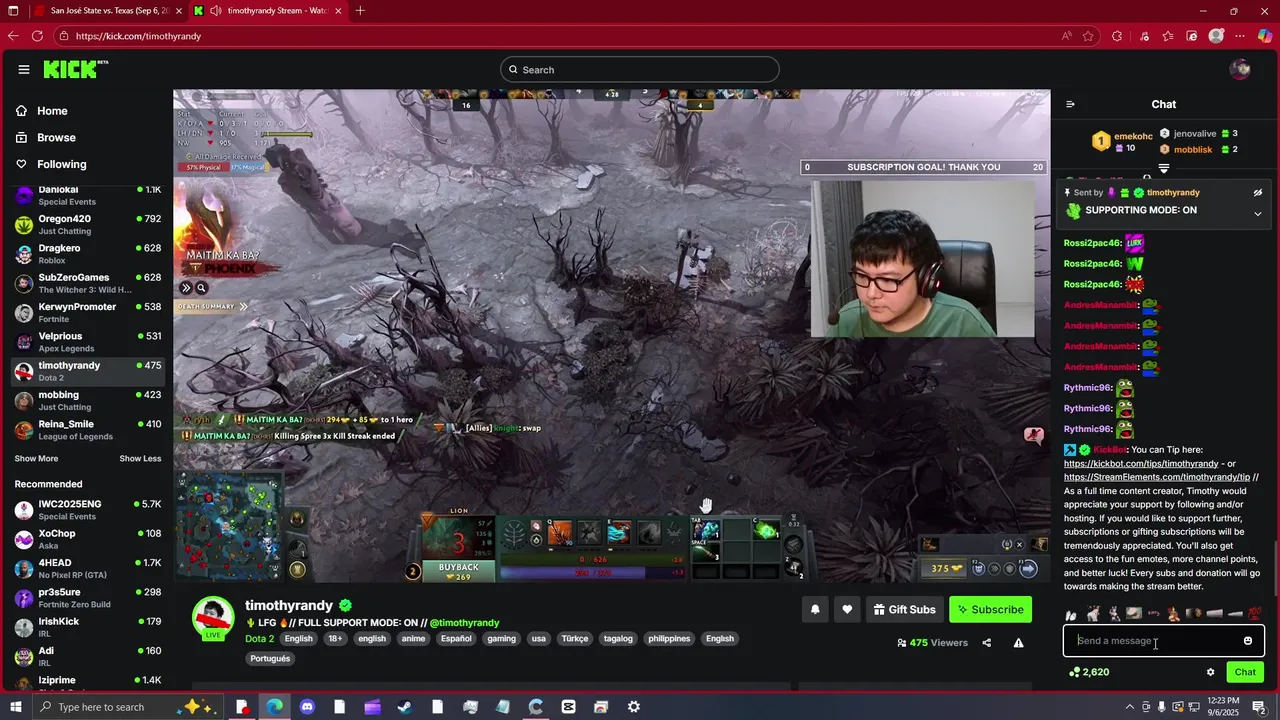Click the chat message input field

[x=1155, y=641]
